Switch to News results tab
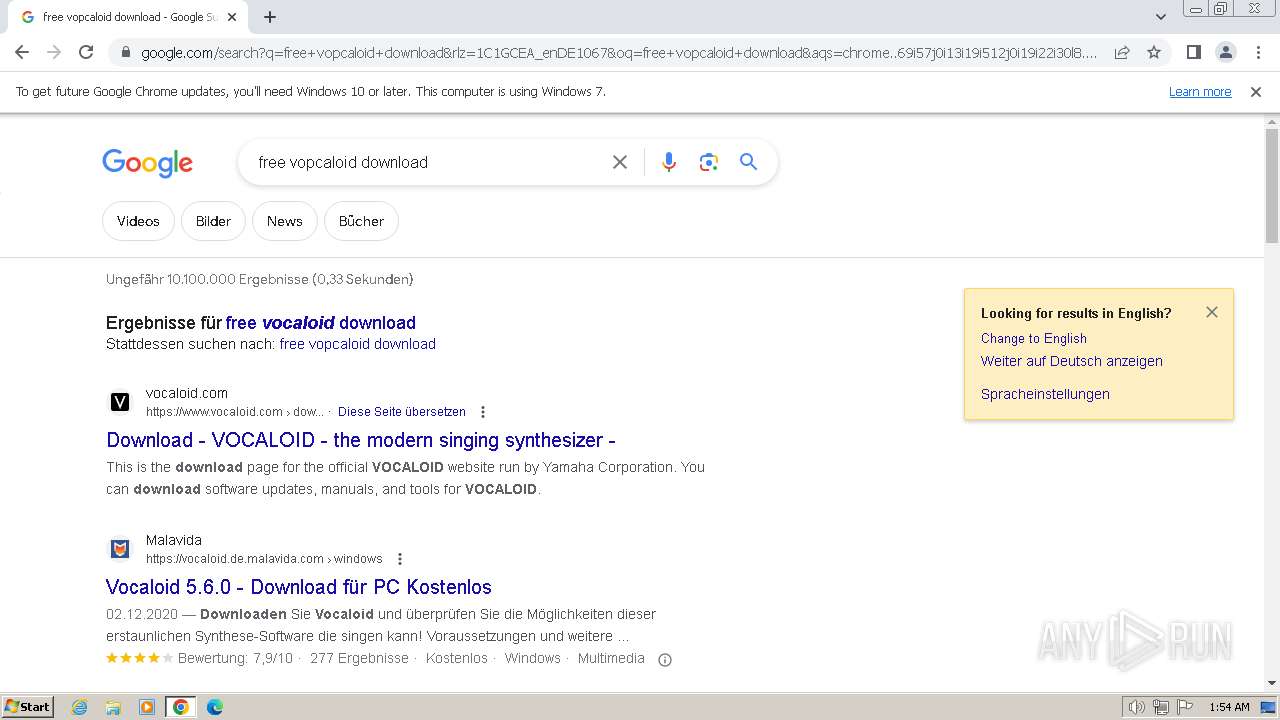Screen dimensions: 1280x720 coord(285,221)
